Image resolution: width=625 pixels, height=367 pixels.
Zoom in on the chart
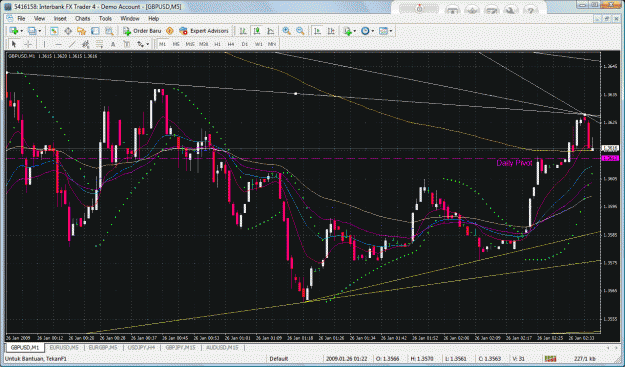coord(286,31)
